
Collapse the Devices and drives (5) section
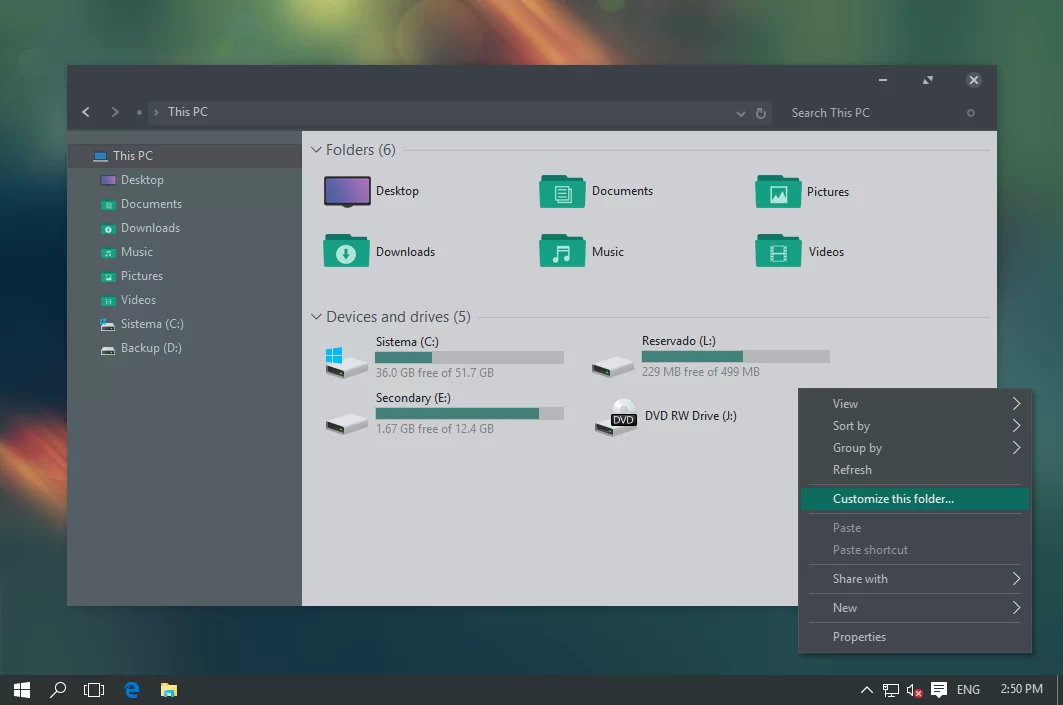[315, 316]
